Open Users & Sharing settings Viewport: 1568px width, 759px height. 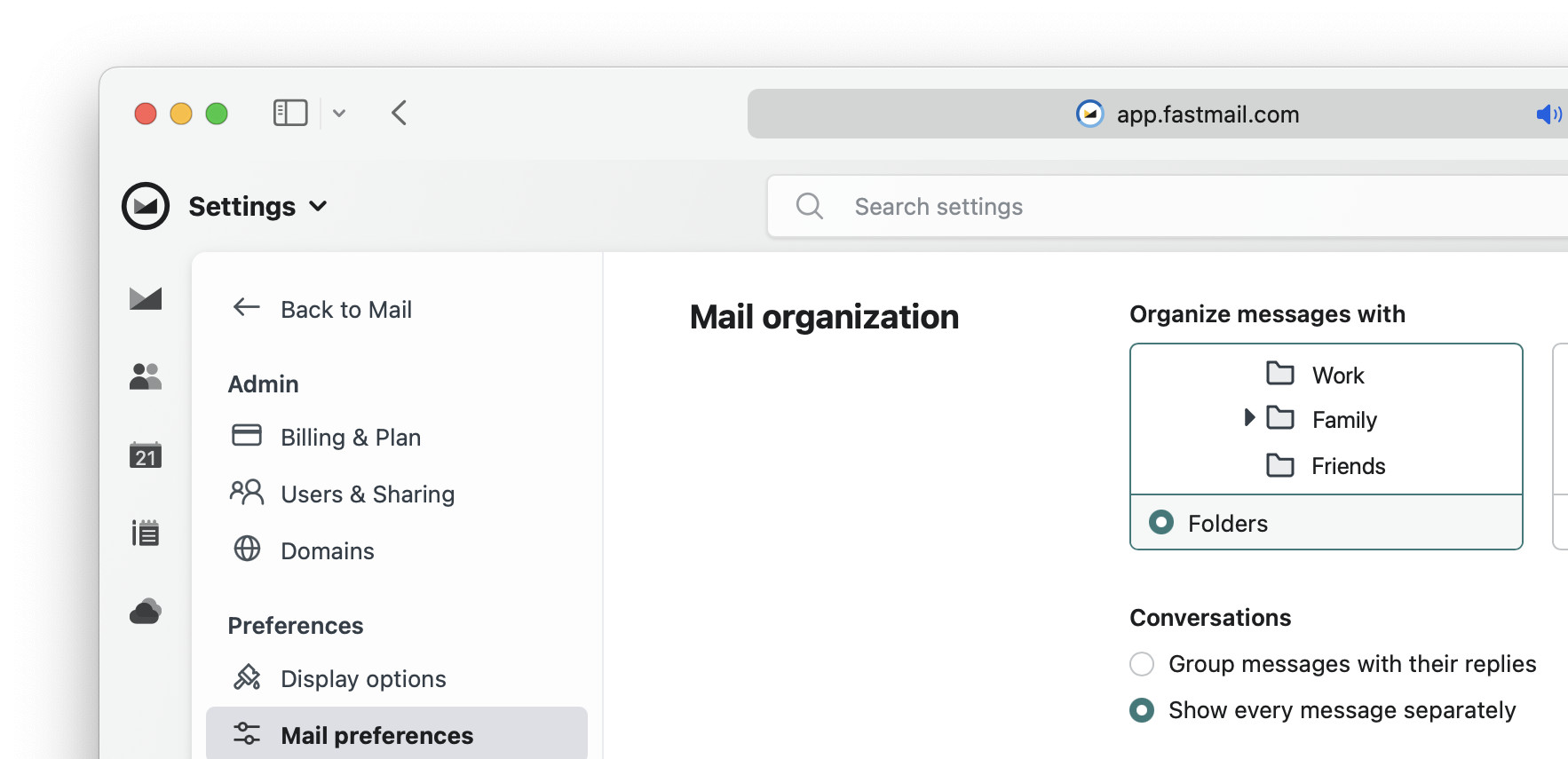(368, 494)
